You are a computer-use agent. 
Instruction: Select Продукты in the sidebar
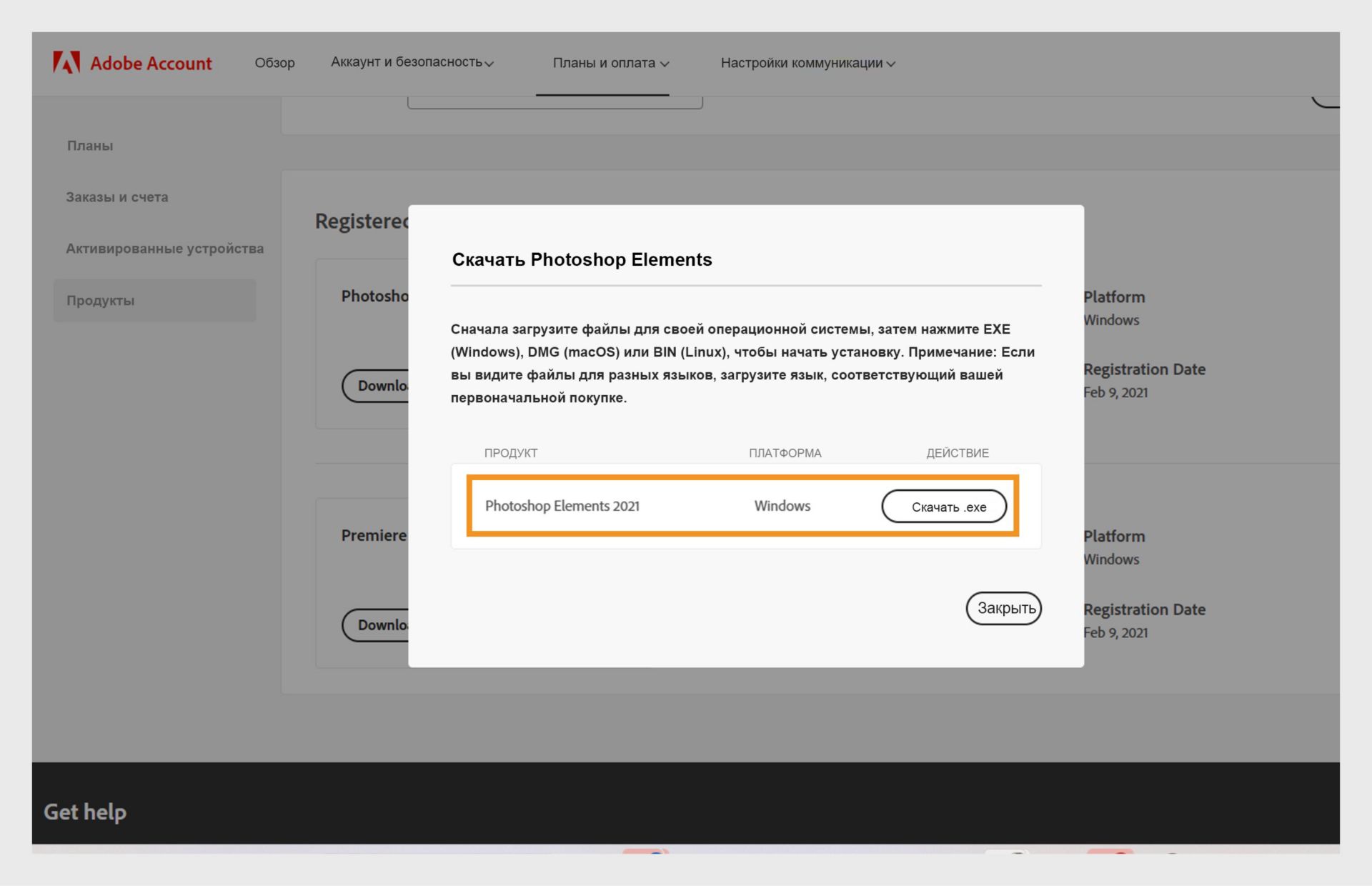[x=101, y=301]
